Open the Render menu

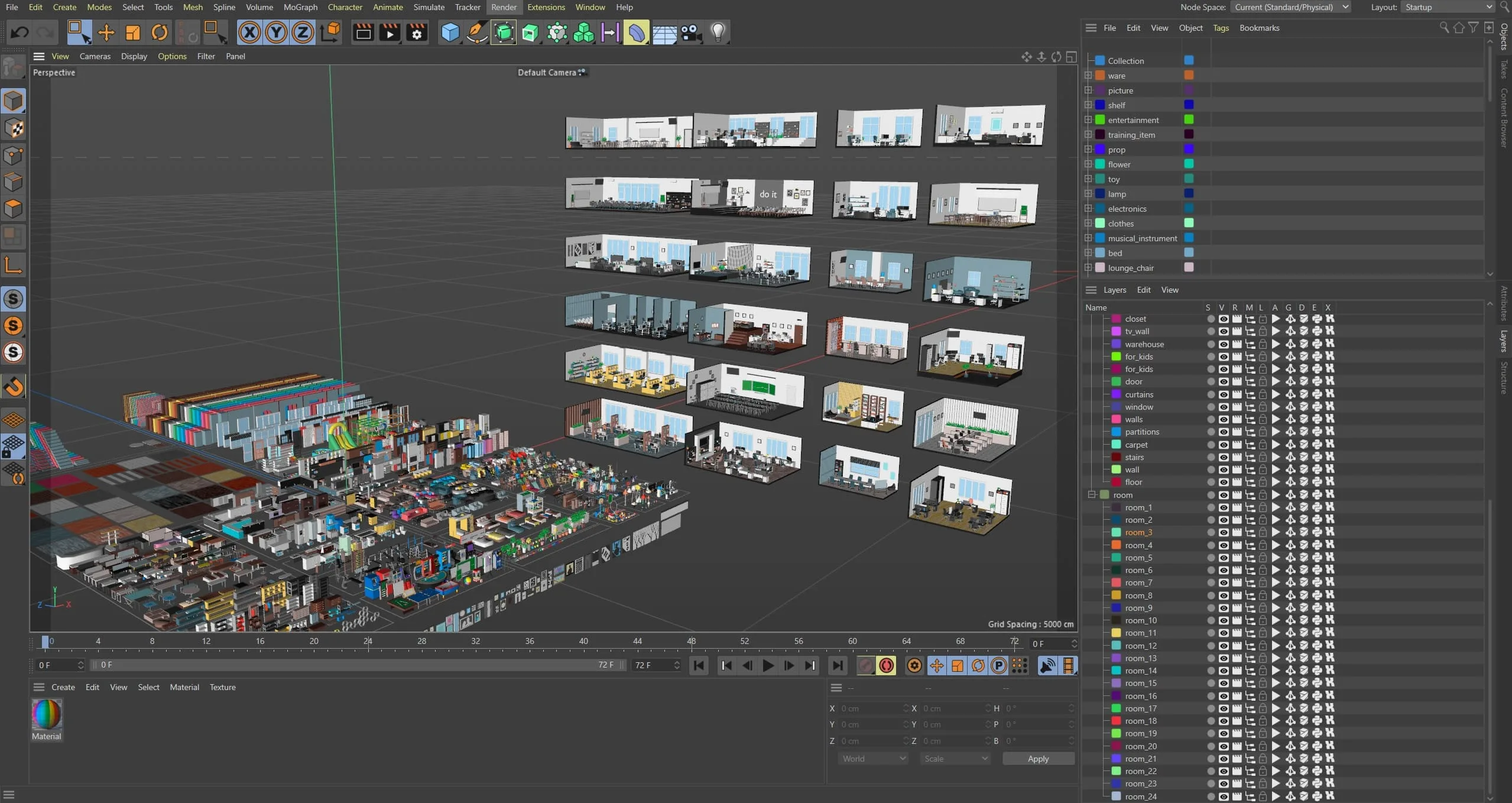coord(504,7)
